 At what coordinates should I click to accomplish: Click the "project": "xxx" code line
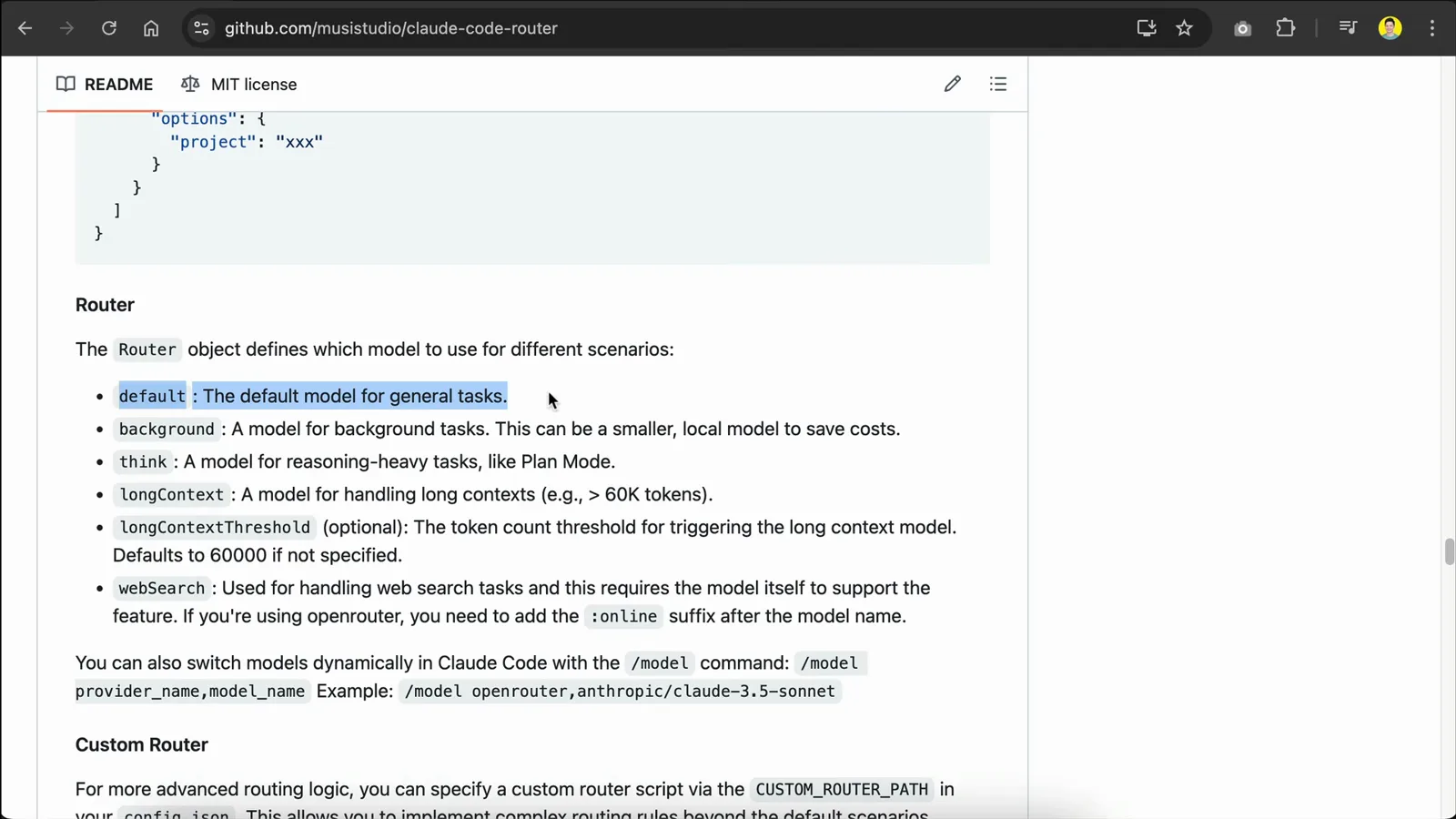click(x=247, y=142)
